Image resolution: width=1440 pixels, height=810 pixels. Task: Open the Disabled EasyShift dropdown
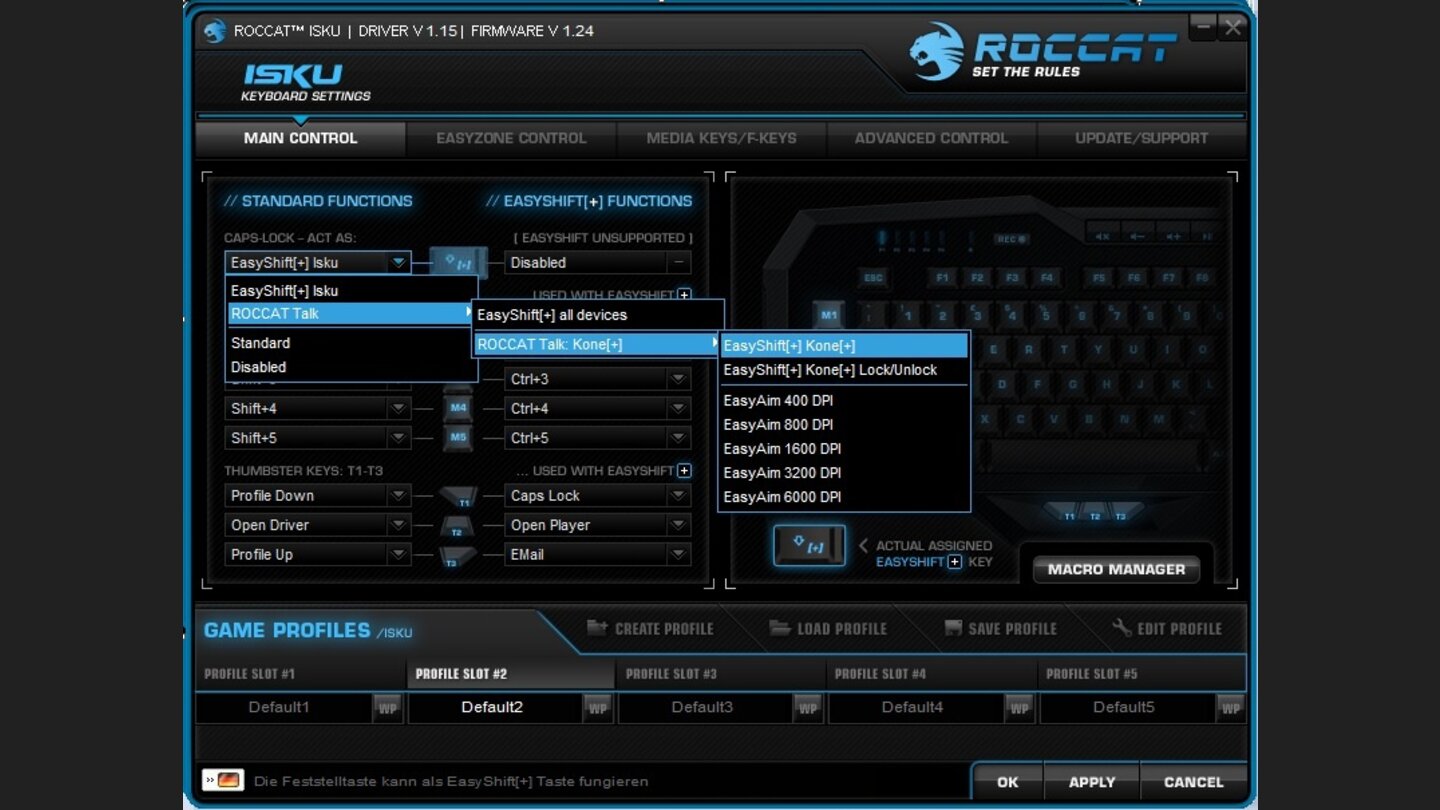tap(598, 263)
